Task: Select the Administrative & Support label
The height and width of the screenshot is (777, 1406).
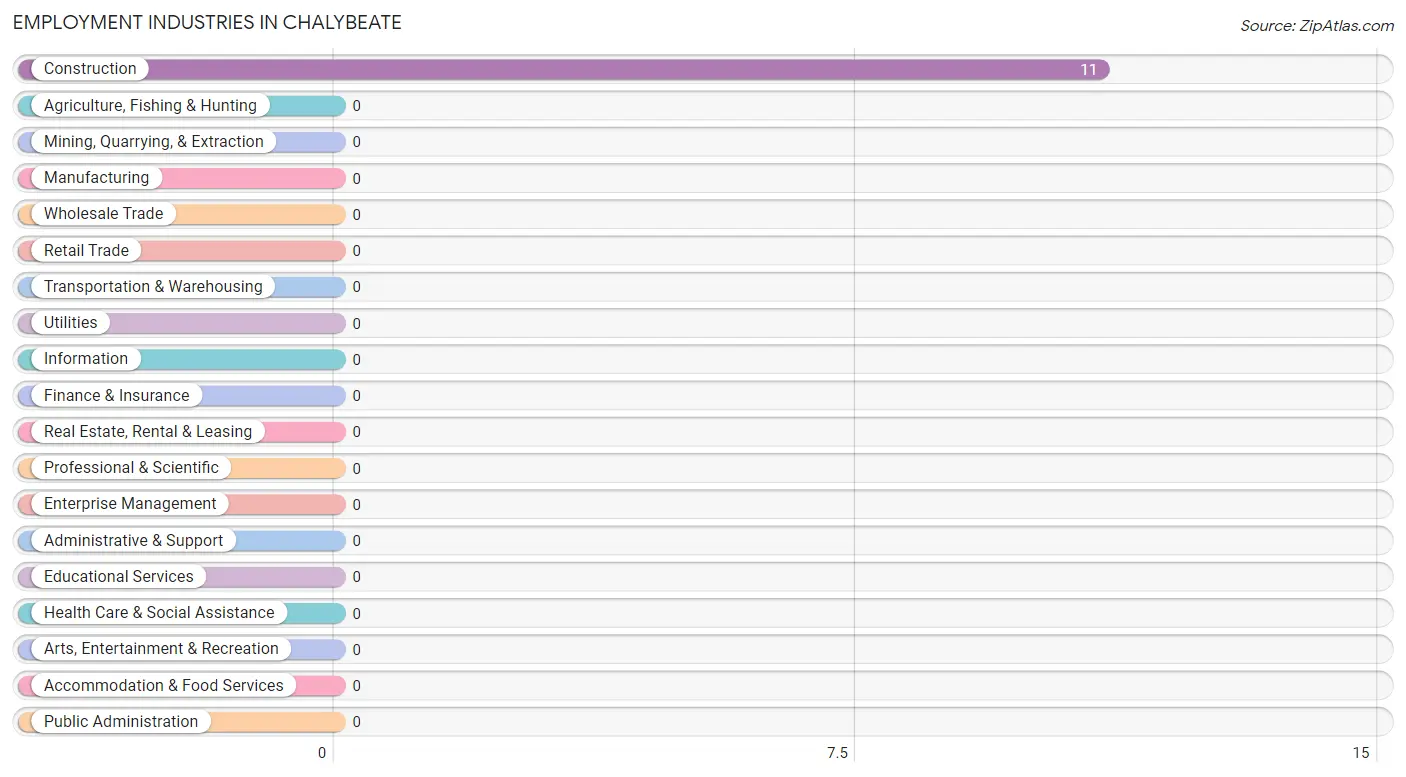Action: (133, 540)
